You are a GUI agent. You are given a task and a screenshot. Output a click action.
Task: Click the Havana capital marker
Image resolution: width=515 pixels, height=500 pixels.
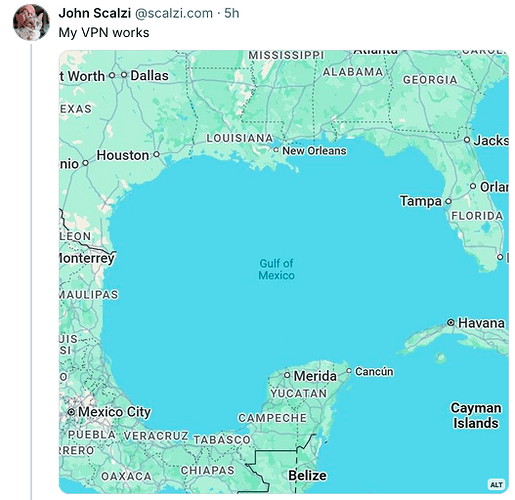coord(451,322)
